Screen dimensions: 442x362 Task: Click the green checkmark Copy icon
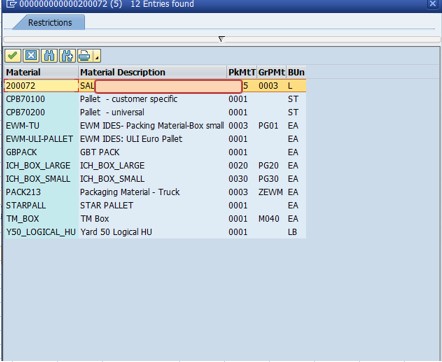(x=13, y=56)
